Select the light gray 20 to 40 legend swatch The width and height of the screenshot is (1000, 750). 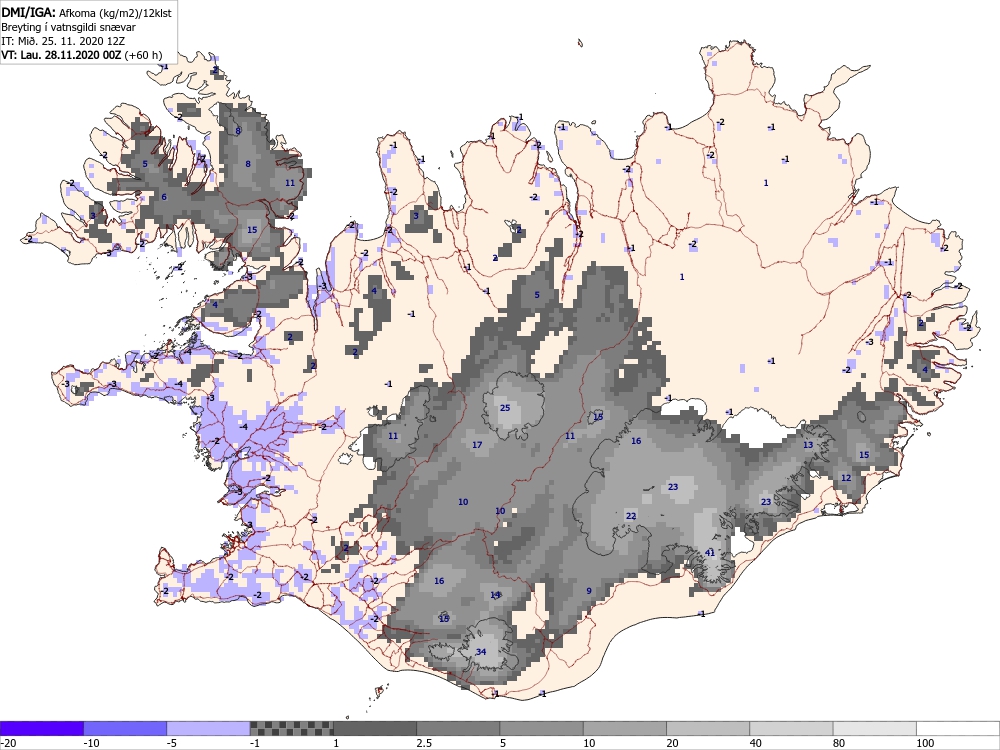click(708, 728)
